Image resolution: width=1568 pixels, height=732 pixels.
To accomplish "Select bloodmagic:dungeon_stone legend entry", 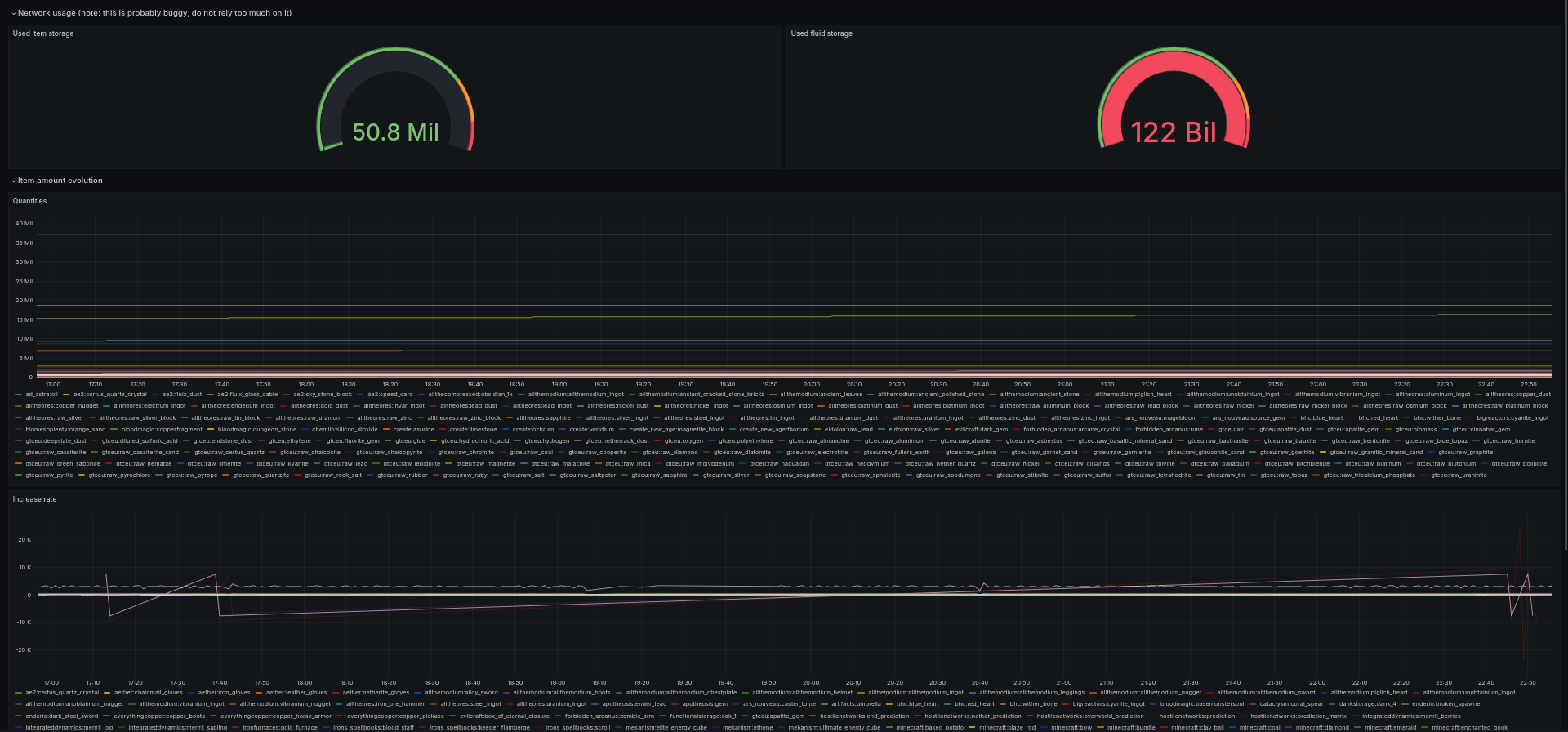I will [257, 429].
